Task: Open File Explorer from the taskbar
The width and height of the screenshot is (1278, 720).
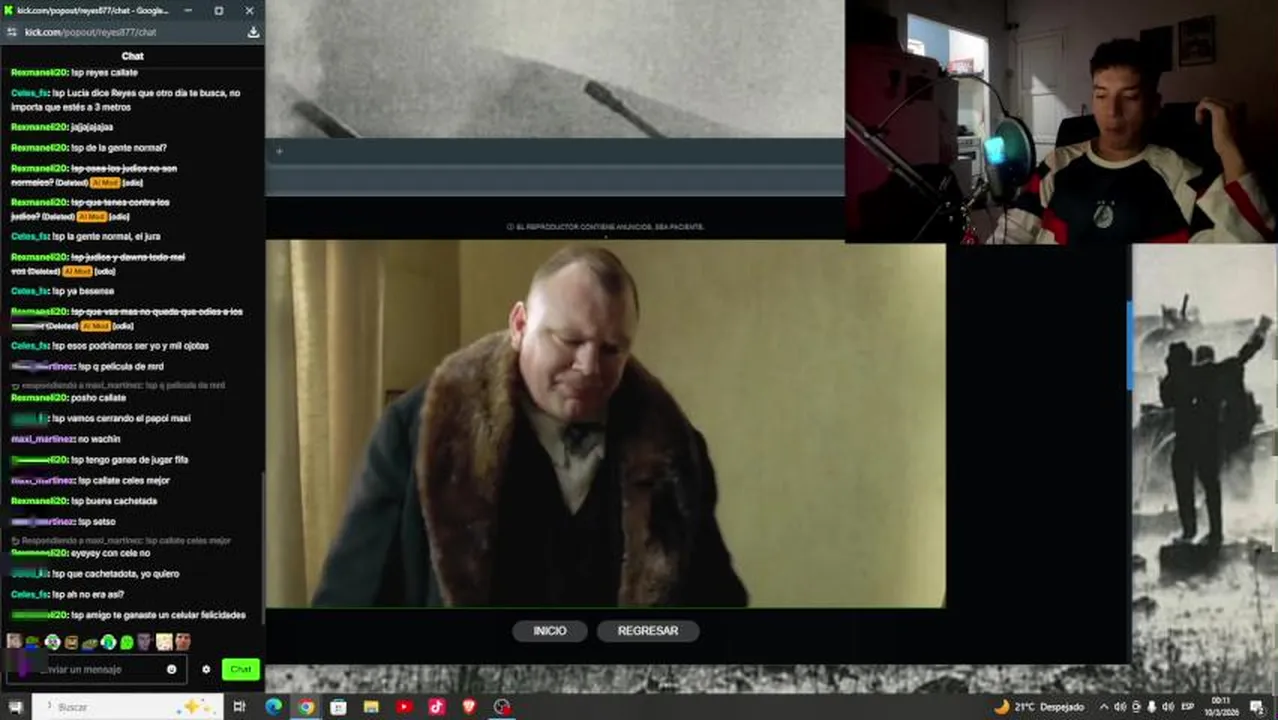Action: pyautogui.click(x=371, y=707)
